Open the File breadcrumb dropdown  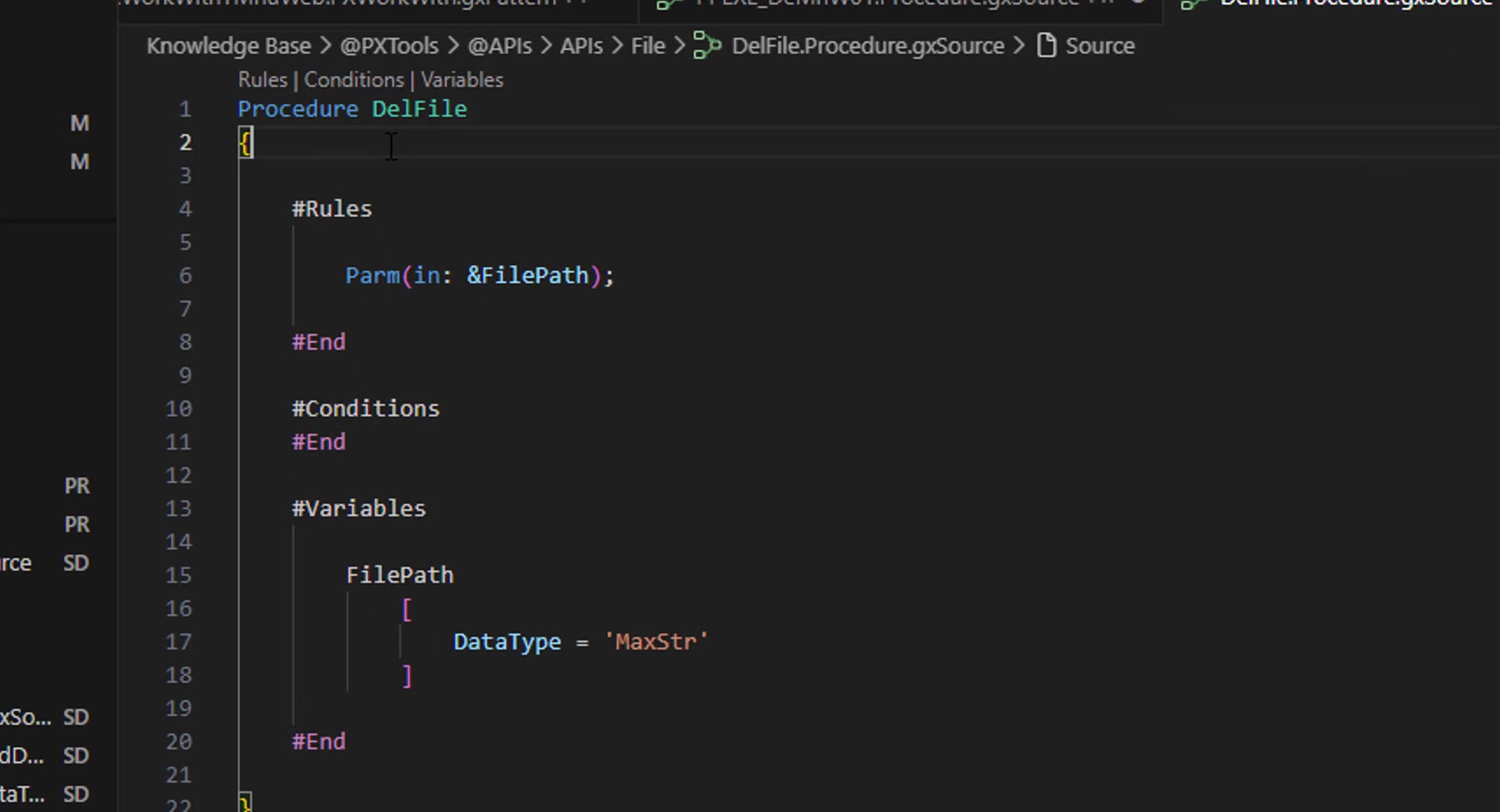(647, 45)
